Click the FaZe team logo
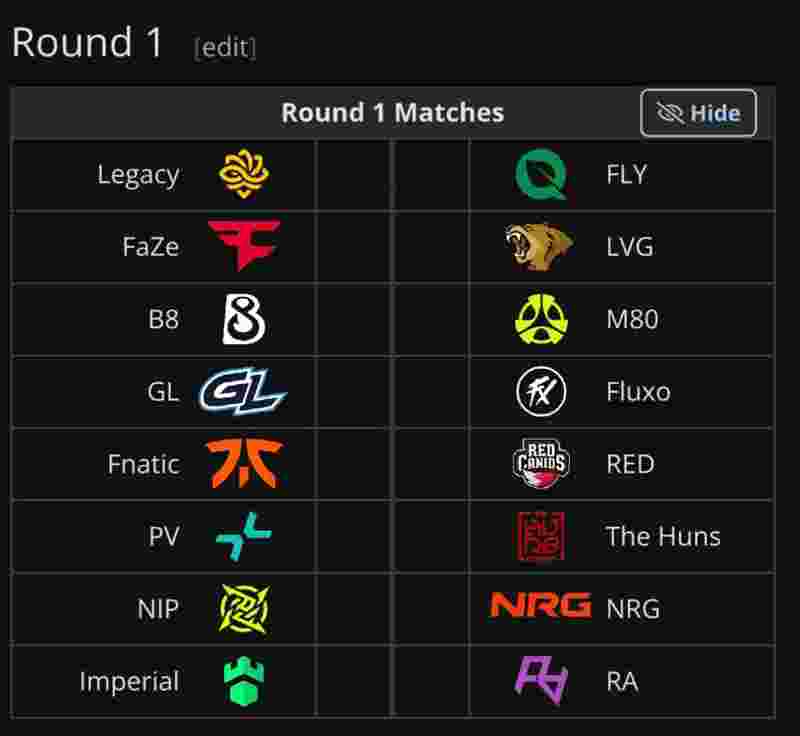 tap(244, 247)
